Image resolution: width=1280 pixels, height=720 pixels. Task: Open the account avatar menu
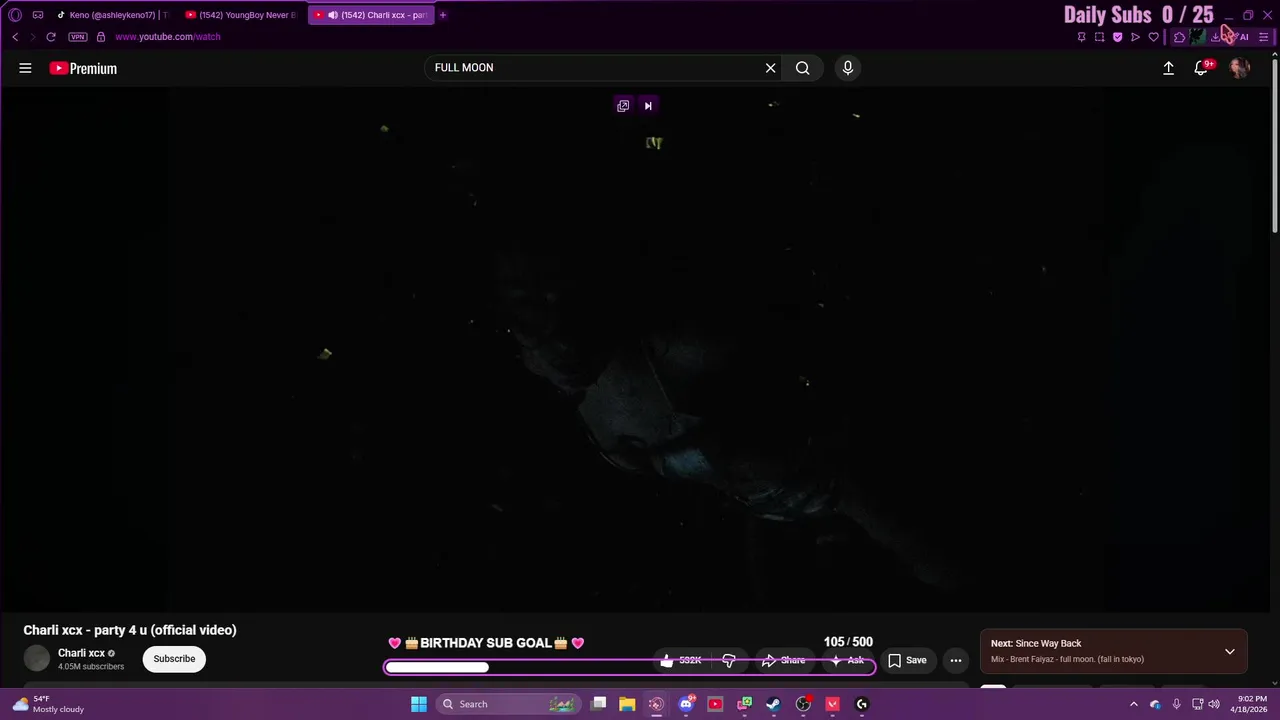[x=1239, y=68]
